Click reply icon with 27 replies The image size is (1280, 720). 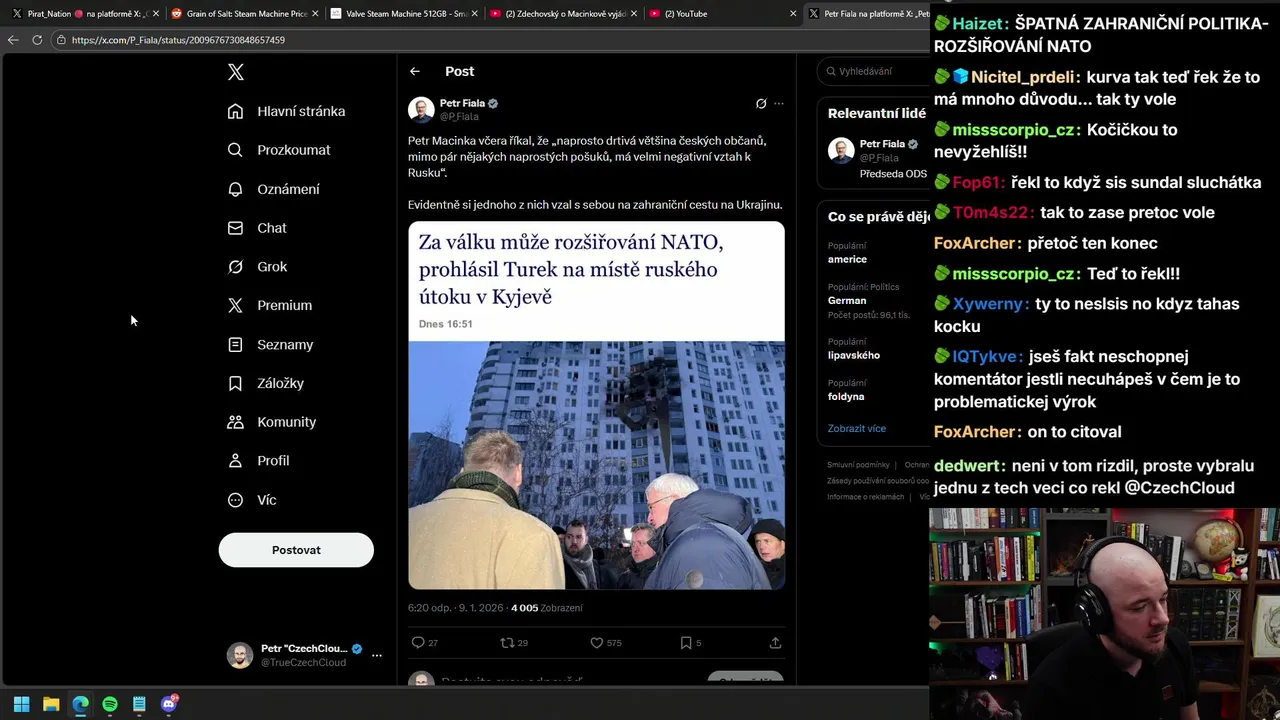(418, 643)
